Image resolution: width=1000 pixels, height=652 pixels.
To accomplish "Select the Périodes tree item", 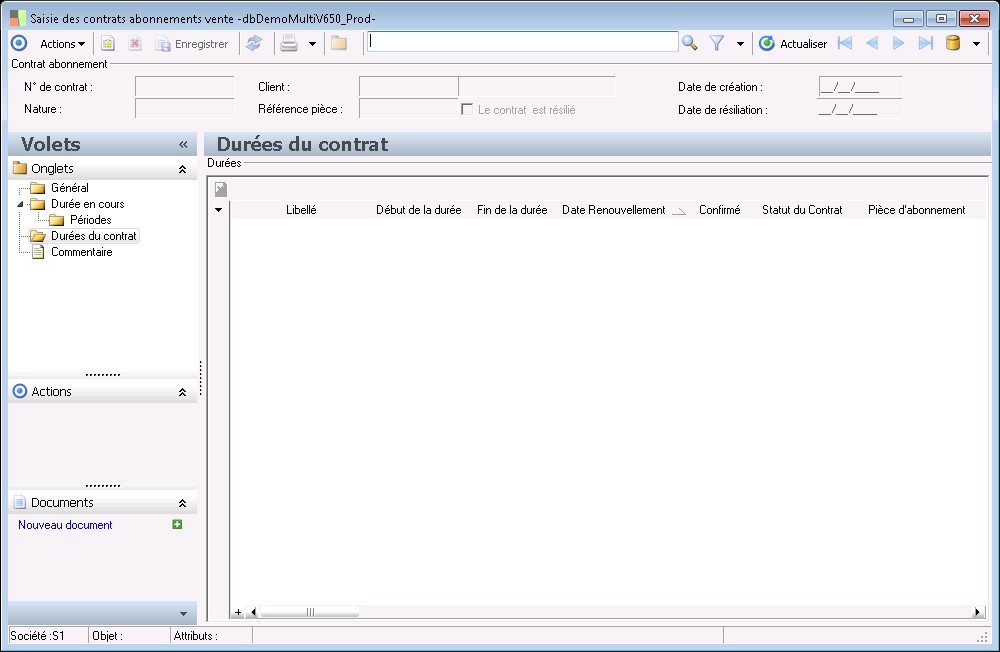I will pyautogui.click(x=91, y=220).
